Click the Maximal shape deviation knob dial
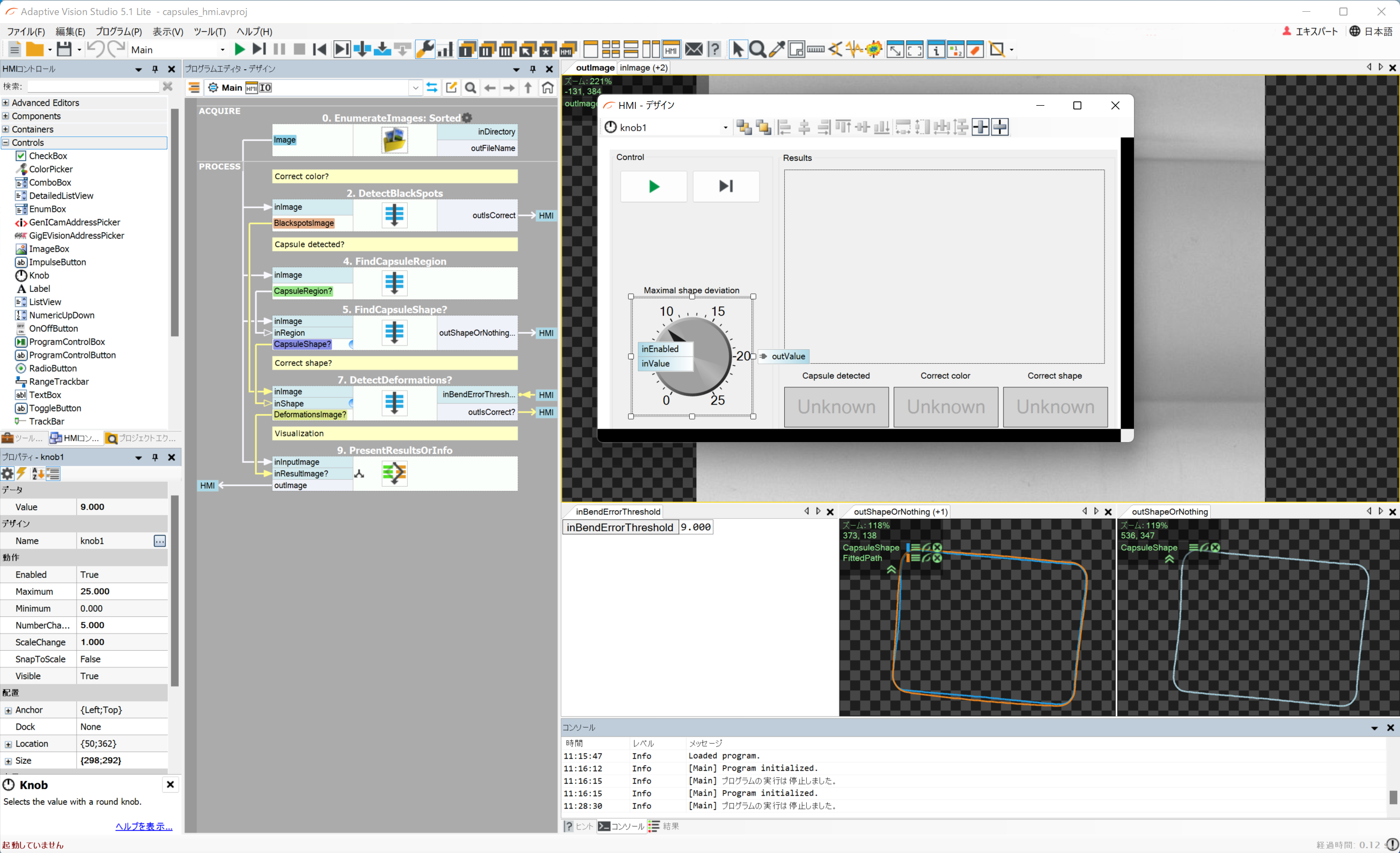The width and height of the screenshot is (1400, 853). (691, 356)
